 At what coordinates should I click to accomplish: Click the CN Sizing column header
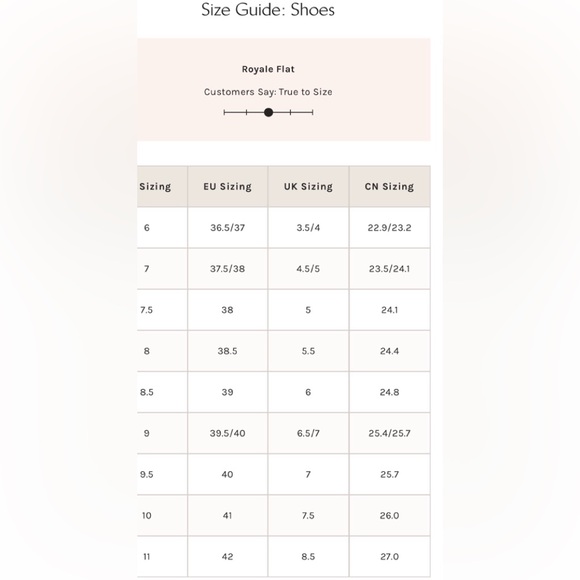point(390,186)
